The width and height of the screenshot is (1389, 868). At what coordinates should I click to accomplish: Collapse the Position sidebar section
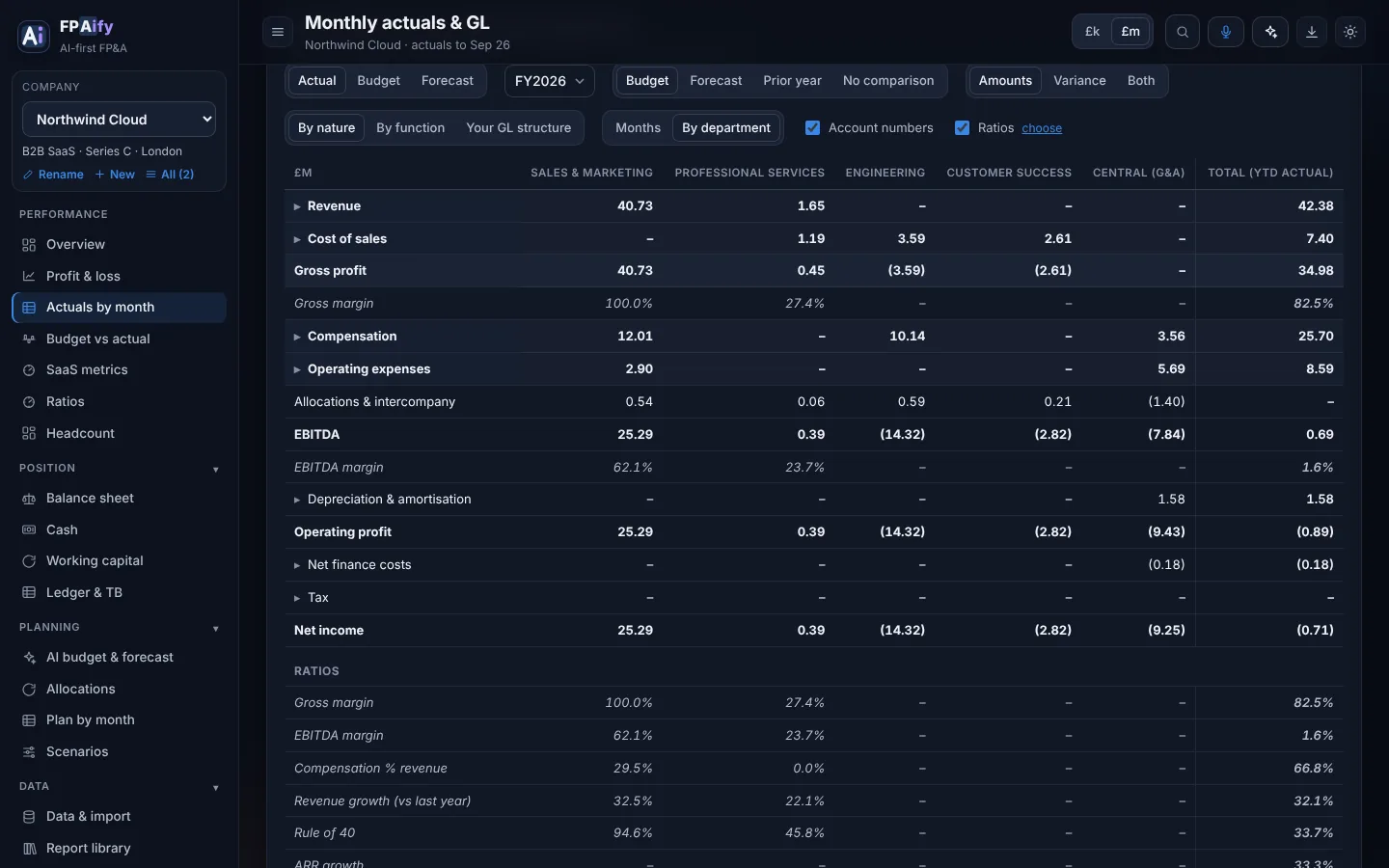(215, 470)
